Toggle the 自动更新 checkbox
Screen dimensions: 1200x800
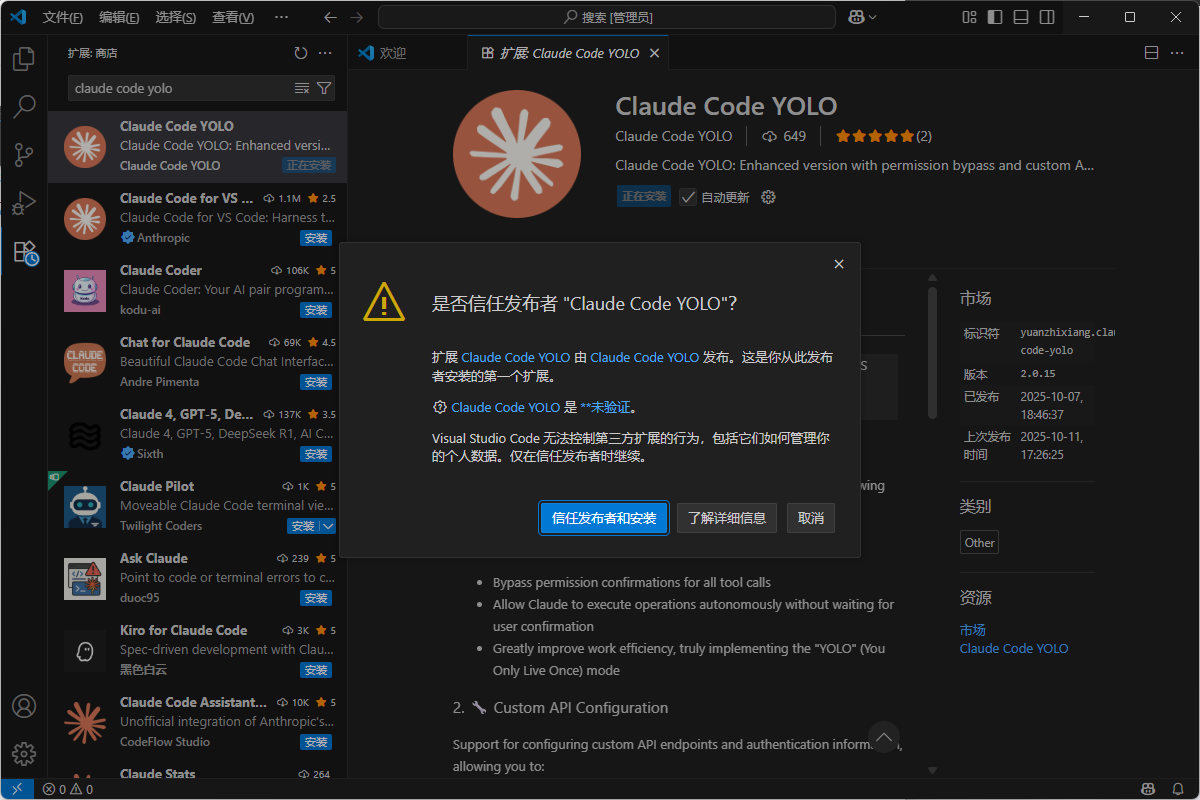[688, 197]
